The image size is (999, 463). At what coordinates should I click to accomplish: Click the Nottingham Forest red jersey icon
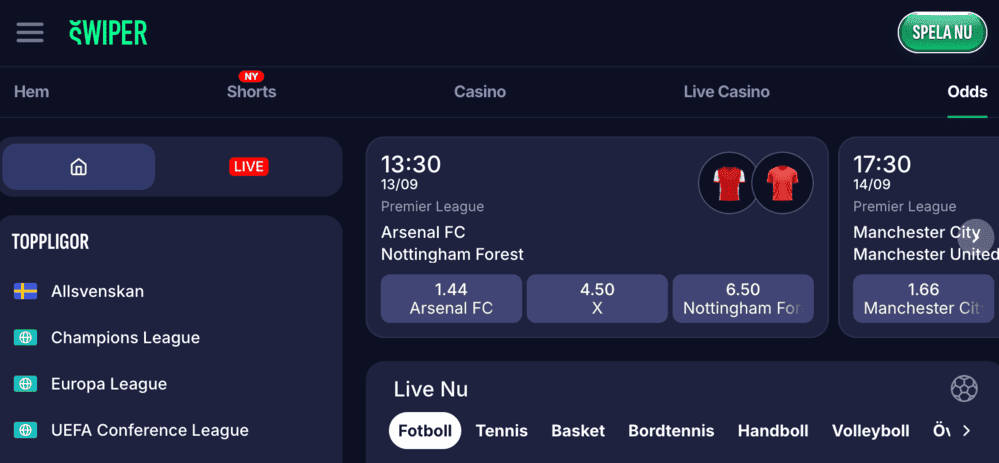coord(782,183)
